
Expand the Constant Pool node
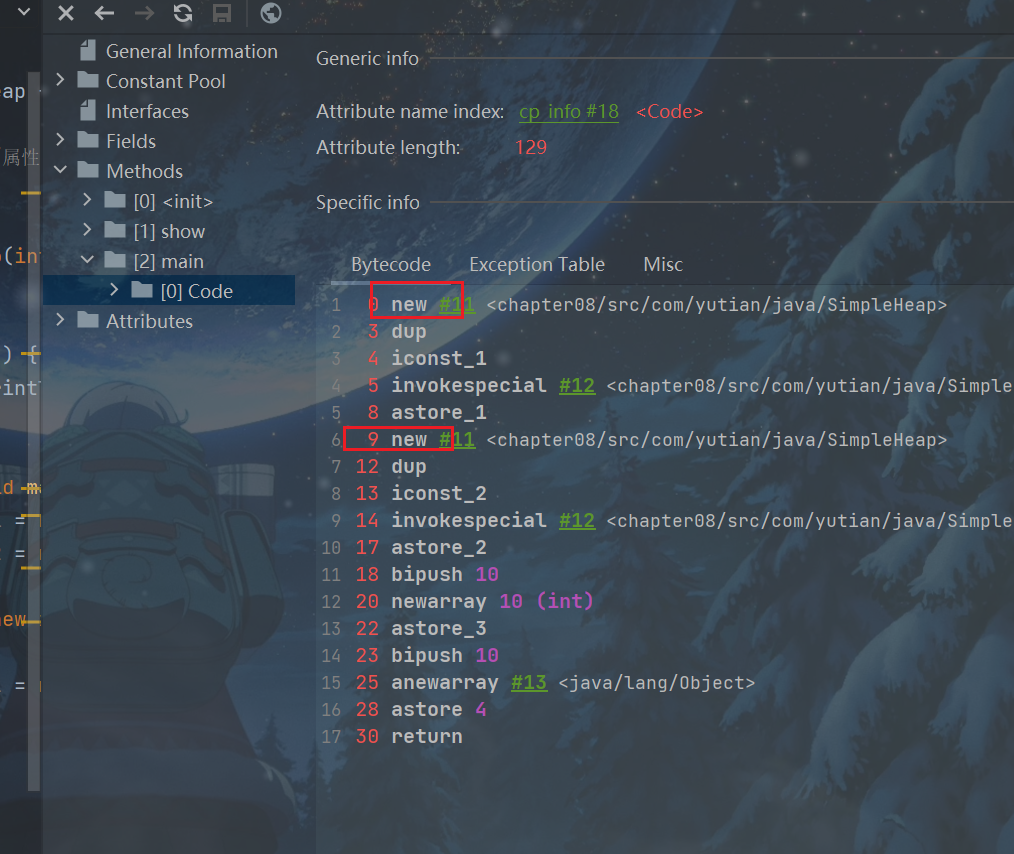(x=60, y=81)
